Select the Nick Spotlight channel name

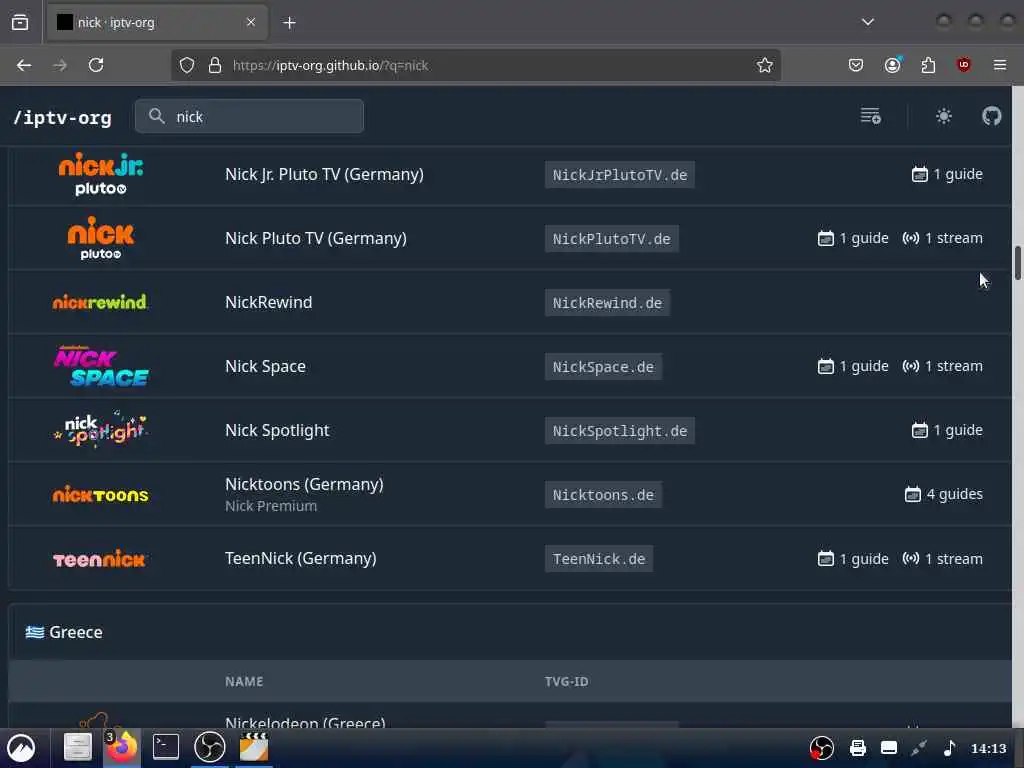click(x=277, y=430)
